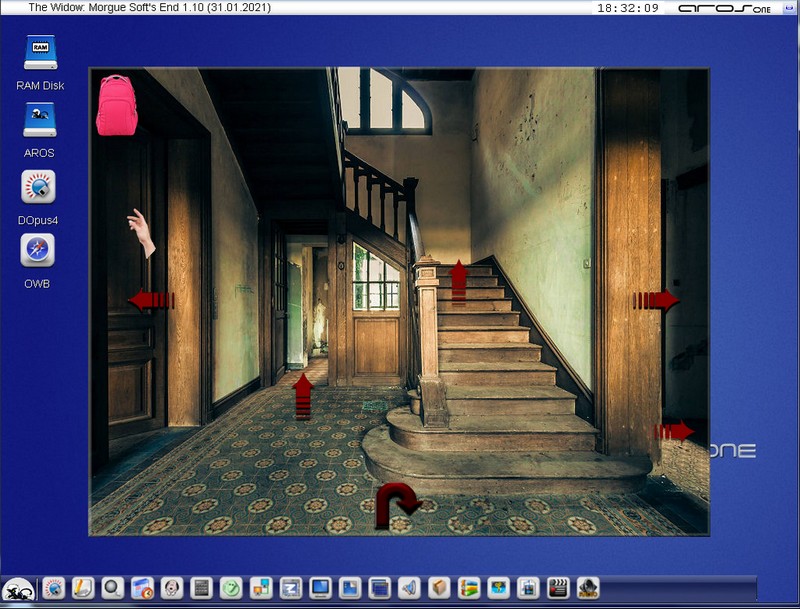Image resolution: width=800 pixels, height=609 pixels.
Task: Launch DOpus4 from the desktop
Action: click(38, 187)
